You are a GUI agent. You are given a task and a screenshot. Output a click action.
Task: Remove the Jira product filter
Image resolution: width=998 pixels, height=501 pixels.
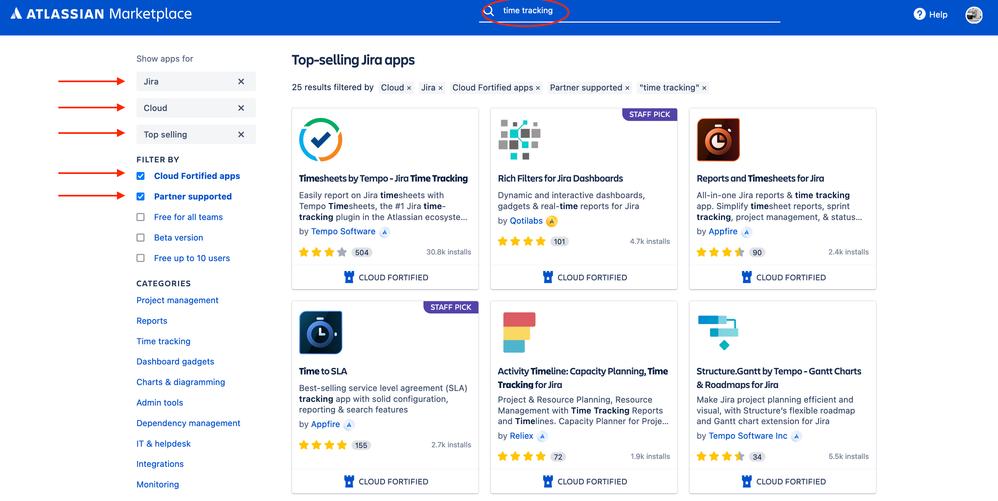[241, 81]
